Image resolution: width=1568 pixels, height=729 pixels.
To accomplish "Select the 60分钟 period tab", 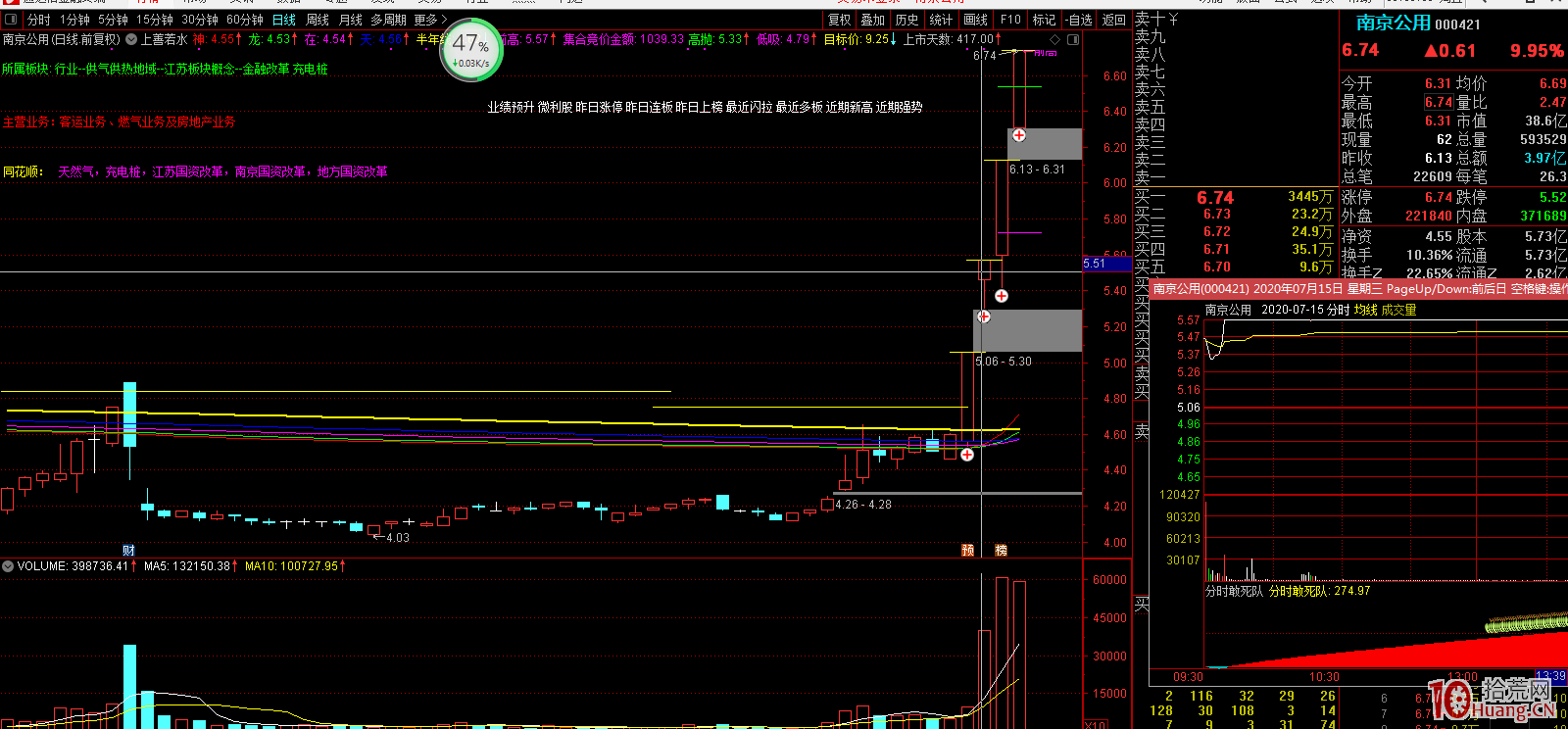I will [244, 20].
